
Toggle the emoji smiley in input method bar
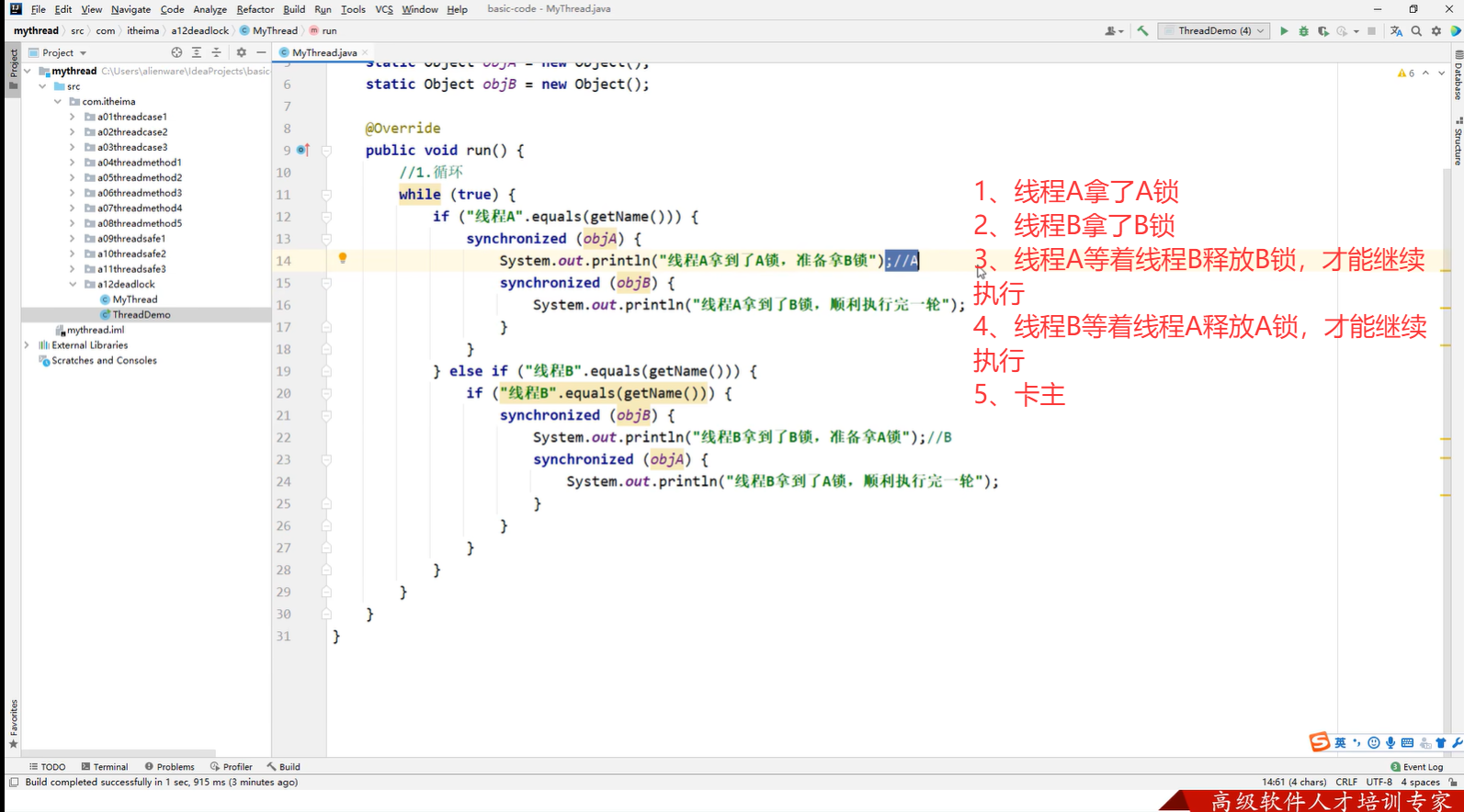click(x=1374, y=743)
